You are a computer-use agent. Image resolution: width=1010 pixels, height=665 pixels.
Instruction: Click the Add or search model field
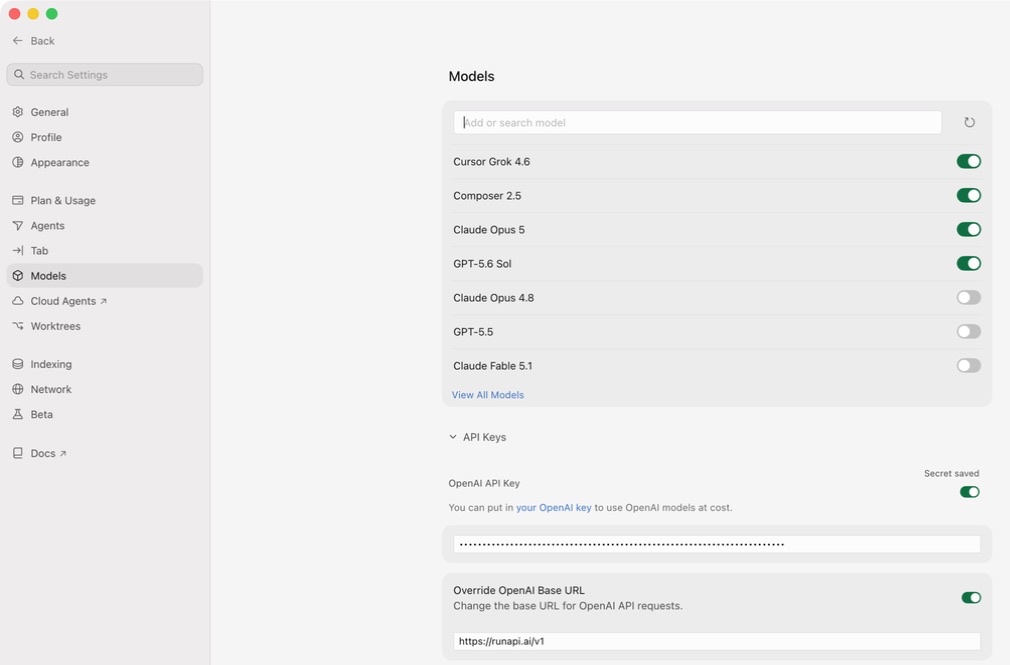[697, 122]
